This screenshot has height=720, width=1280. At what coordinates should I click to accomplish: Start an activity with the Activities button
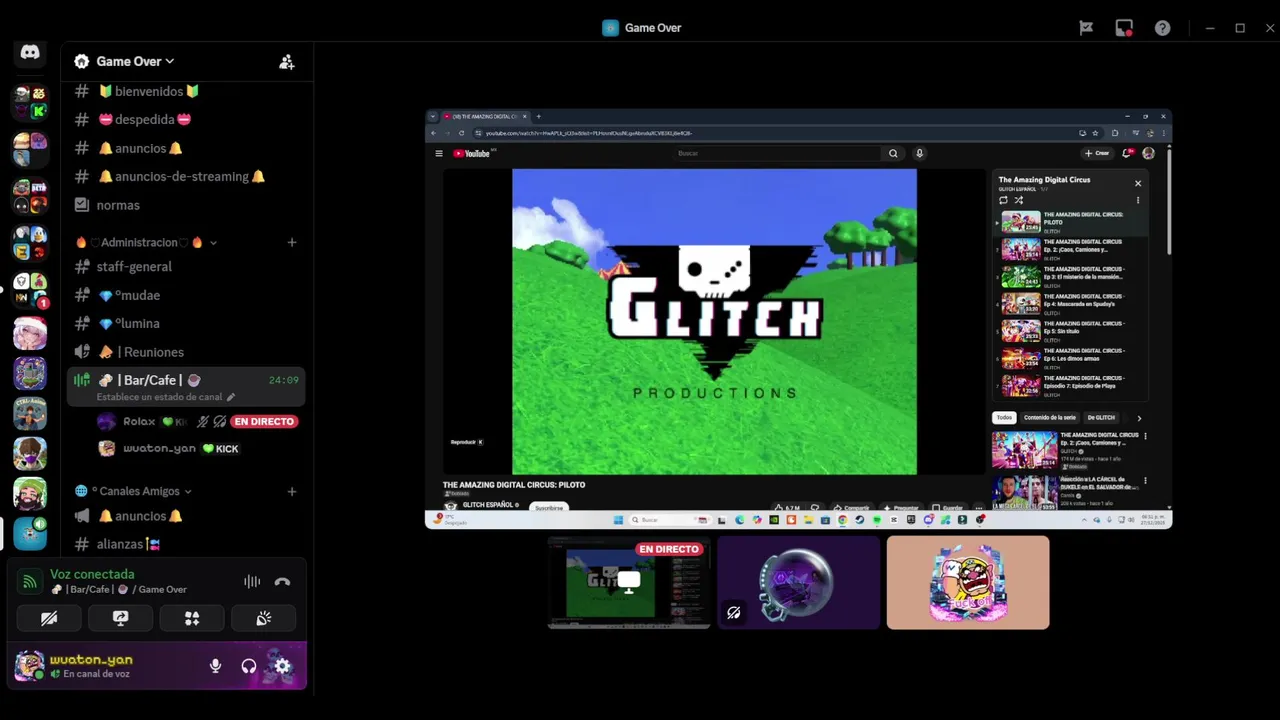(192, 619)
